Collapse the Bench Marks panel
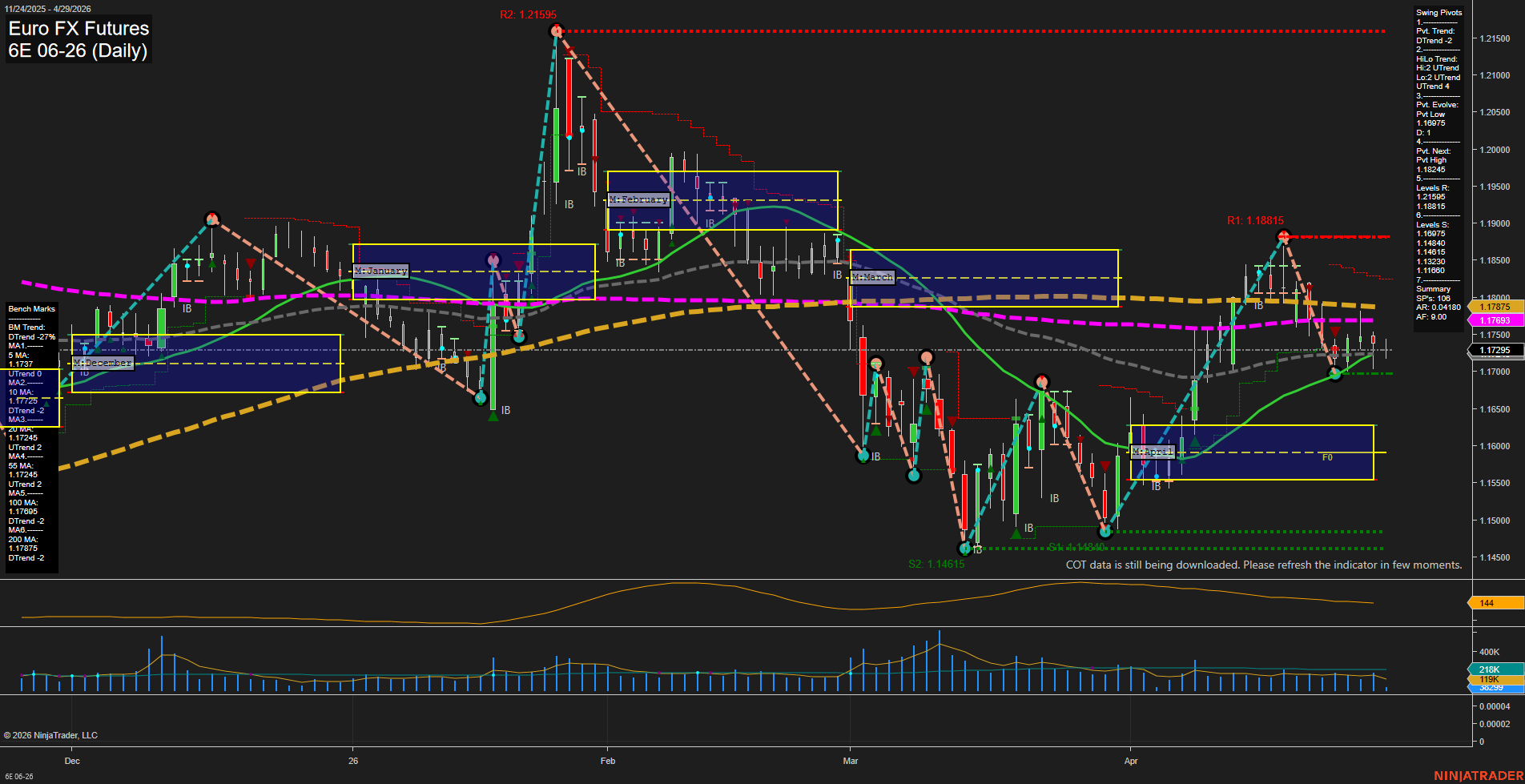The height and width of the screenshot is (784, 1525). [30, 308]
